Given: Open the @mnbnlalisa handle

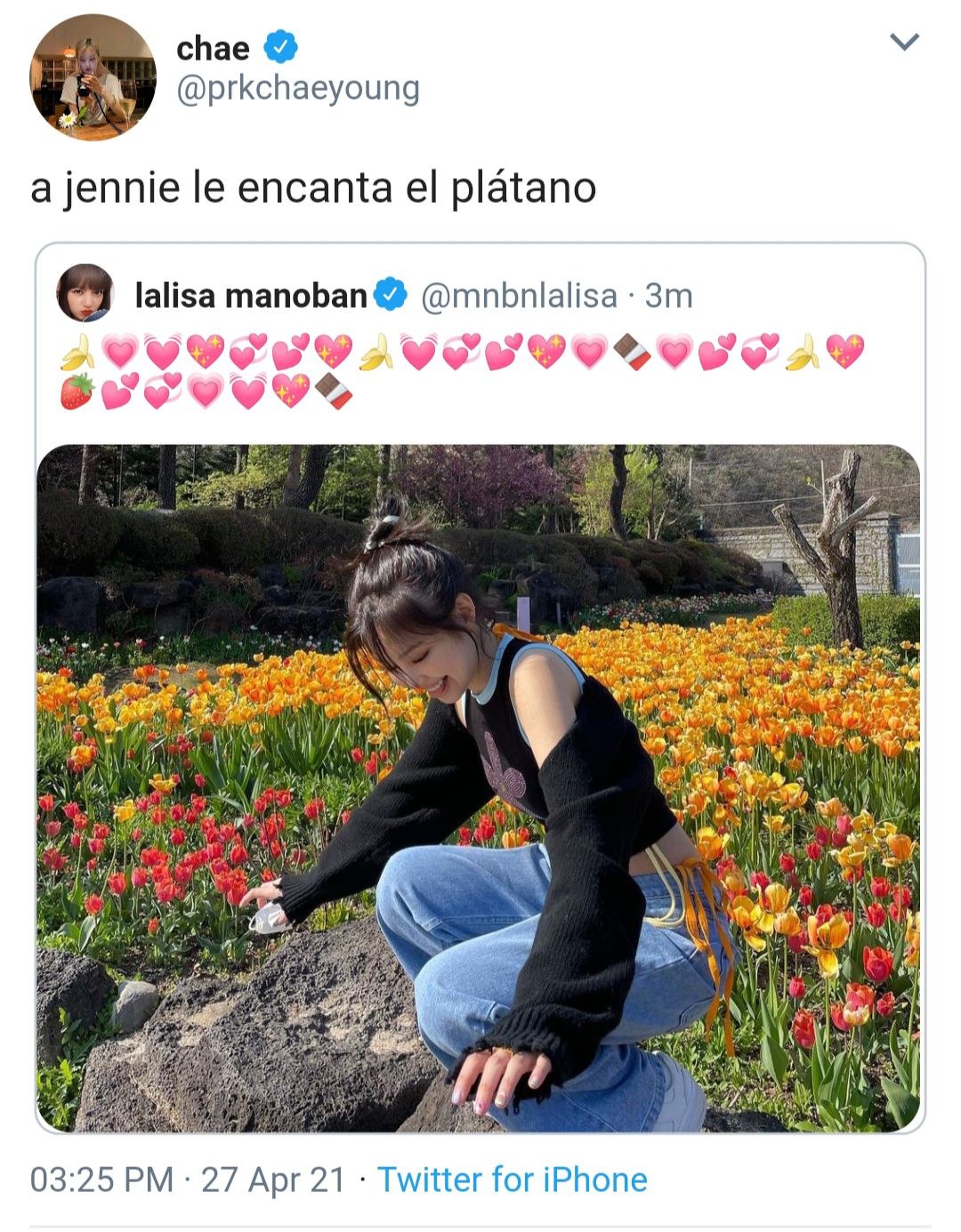Looking at the screenshot, I should point(518,295).
